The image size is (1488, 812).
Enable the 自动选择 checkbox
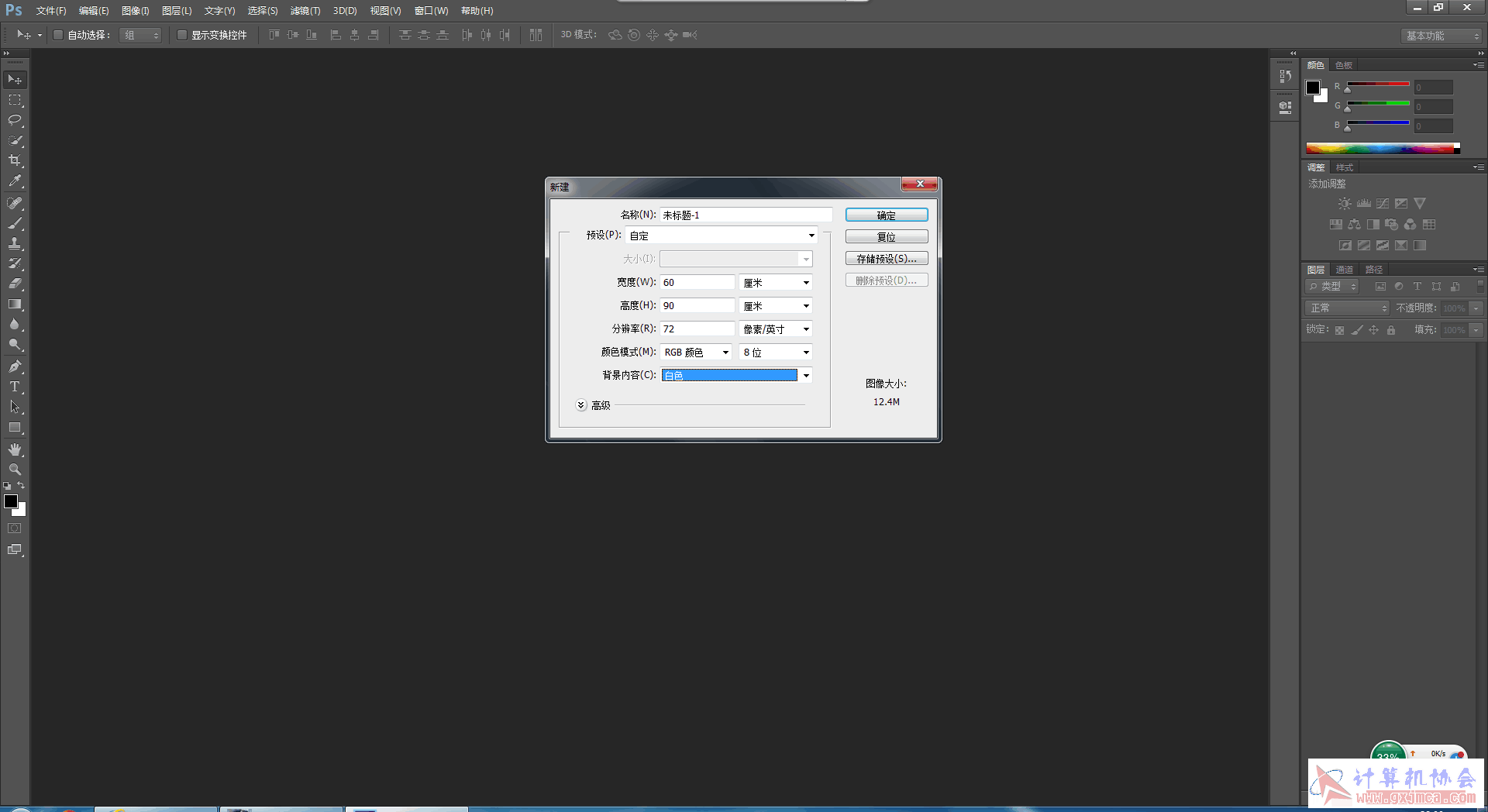coord(58,35)
